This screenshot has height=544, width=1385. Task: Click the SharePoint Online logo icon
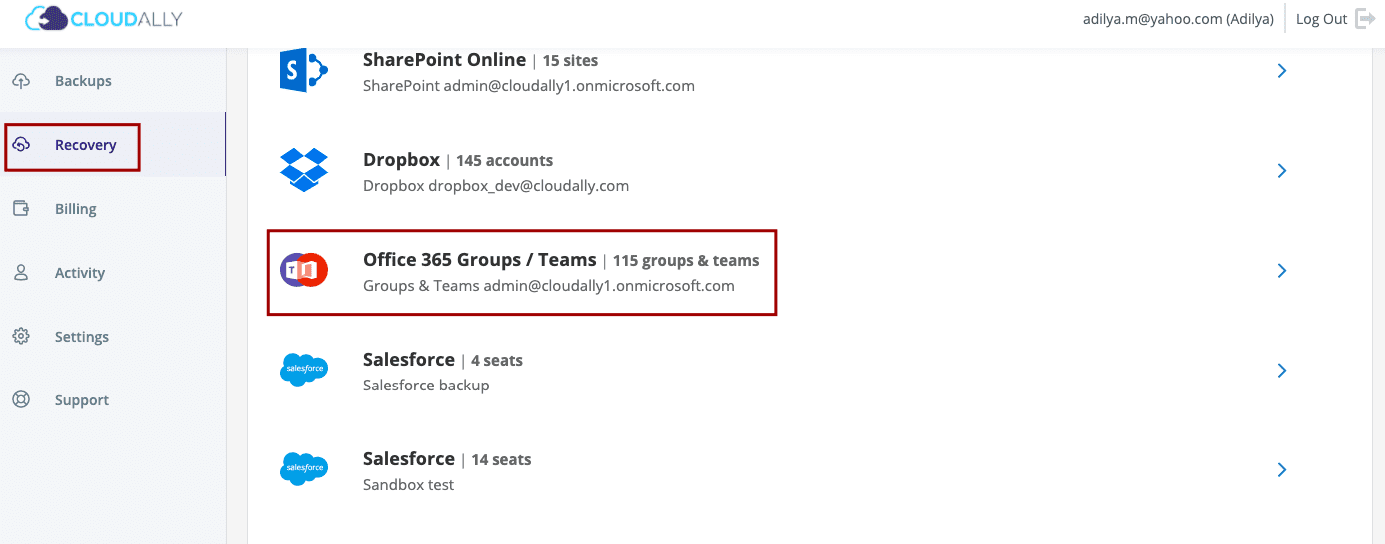tap(304, 71)
